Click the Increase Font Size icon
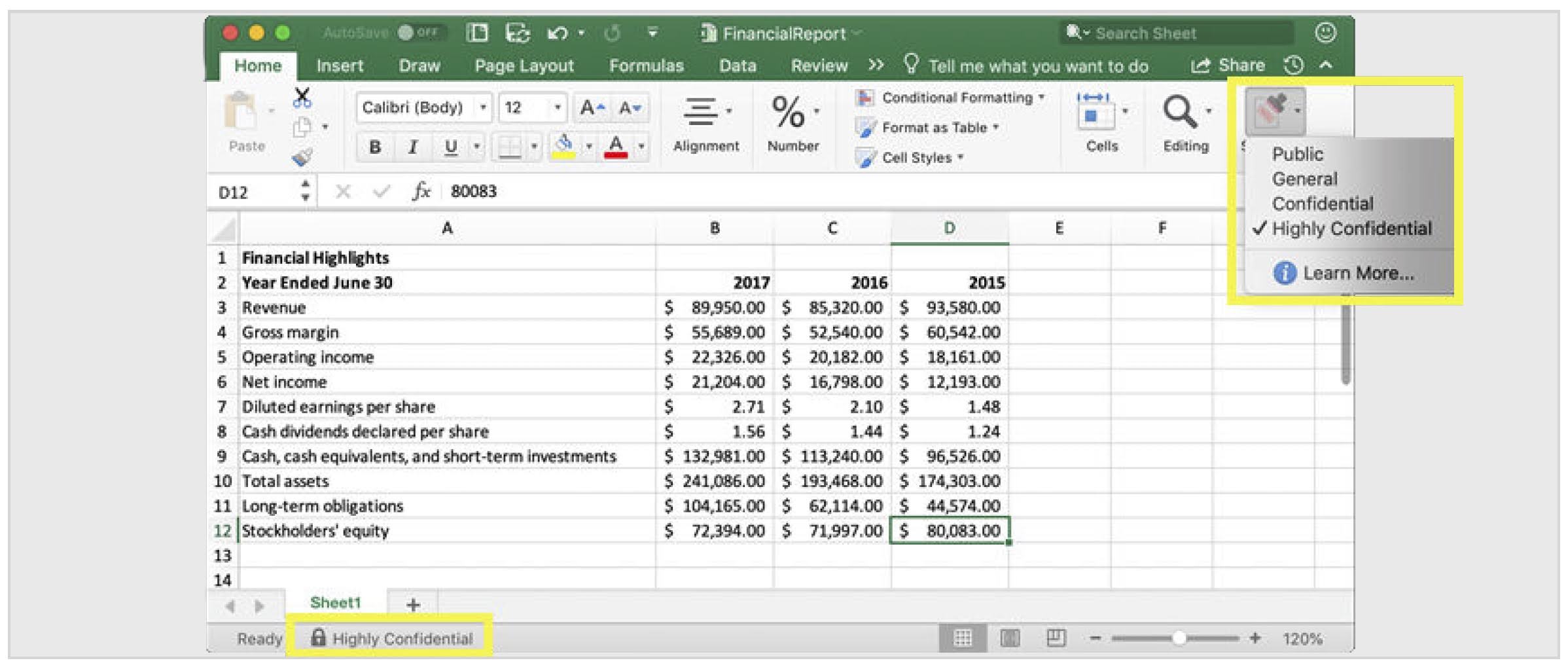Image resolution: width=1568 pixels, height=669 pixels. click(592, 107)
